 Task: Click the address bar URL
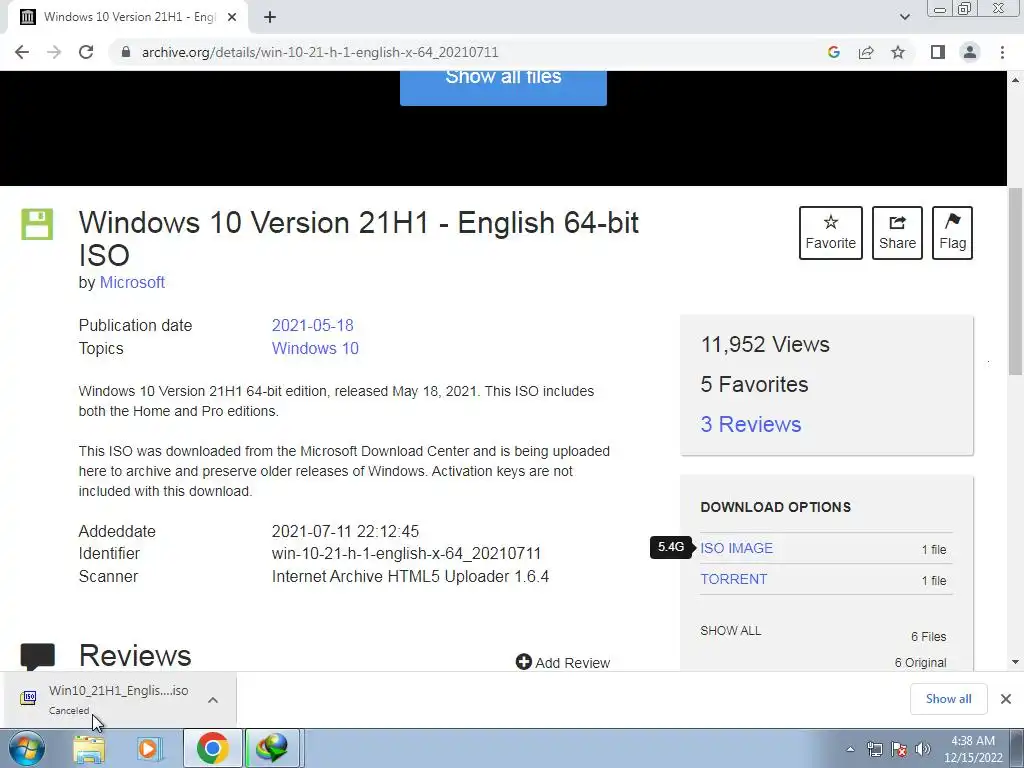pyautogui.click(x=320, y=52)
